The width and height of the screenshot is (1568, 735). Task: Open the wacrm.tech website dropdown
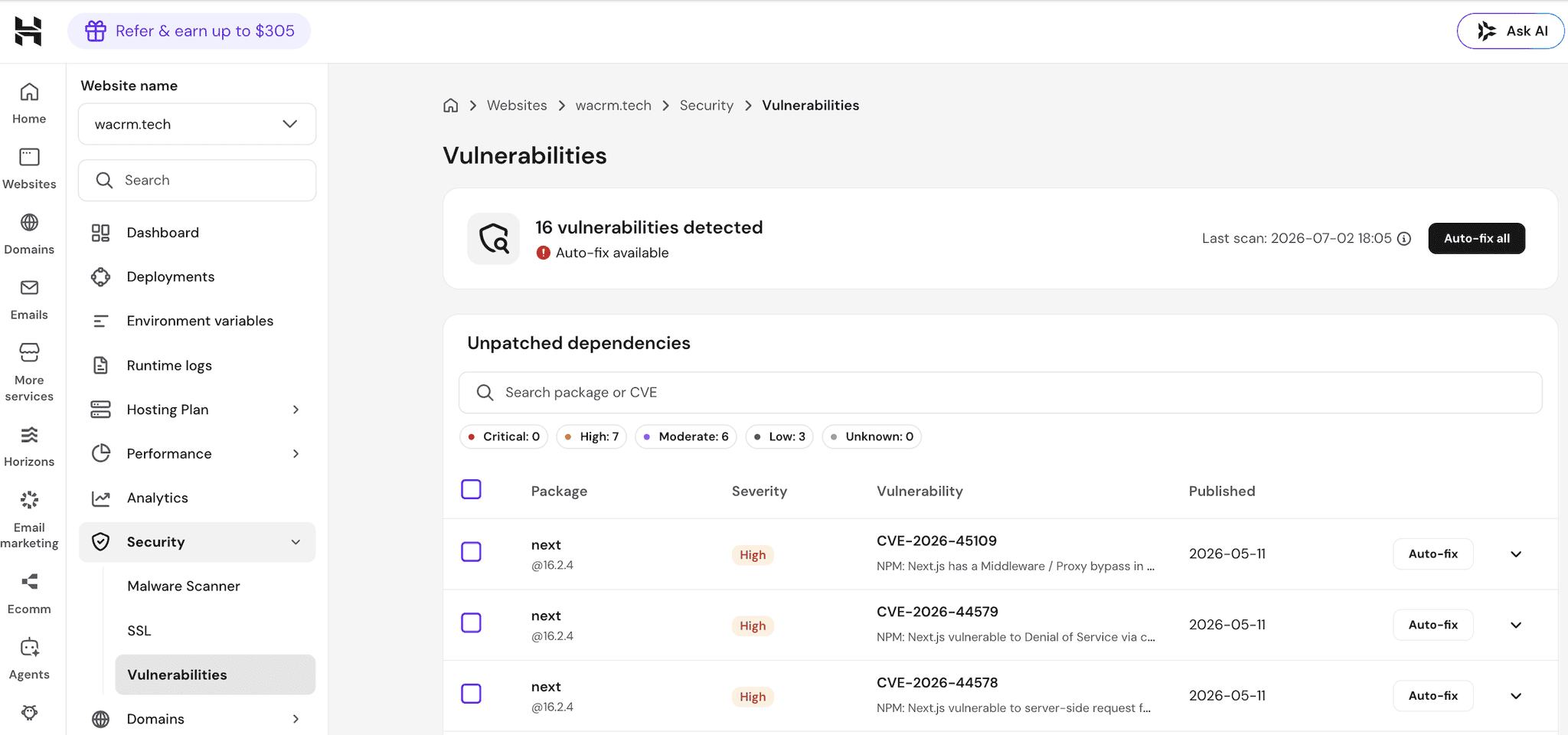[197, 124]
